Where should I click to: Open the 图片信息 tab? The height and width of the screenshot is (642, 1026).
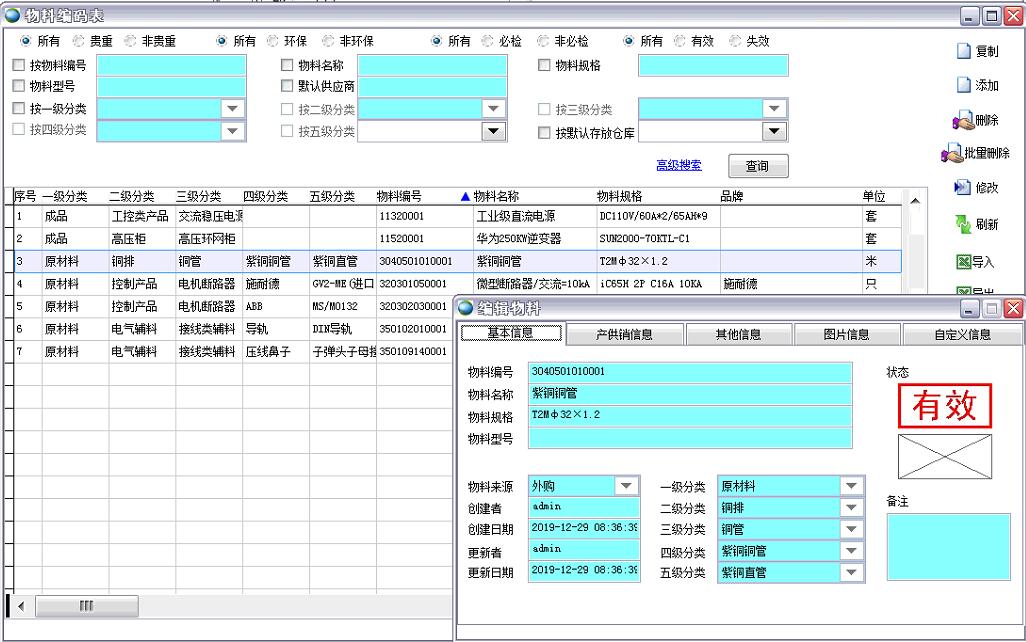pyautogui.click(x=846, y=335)
